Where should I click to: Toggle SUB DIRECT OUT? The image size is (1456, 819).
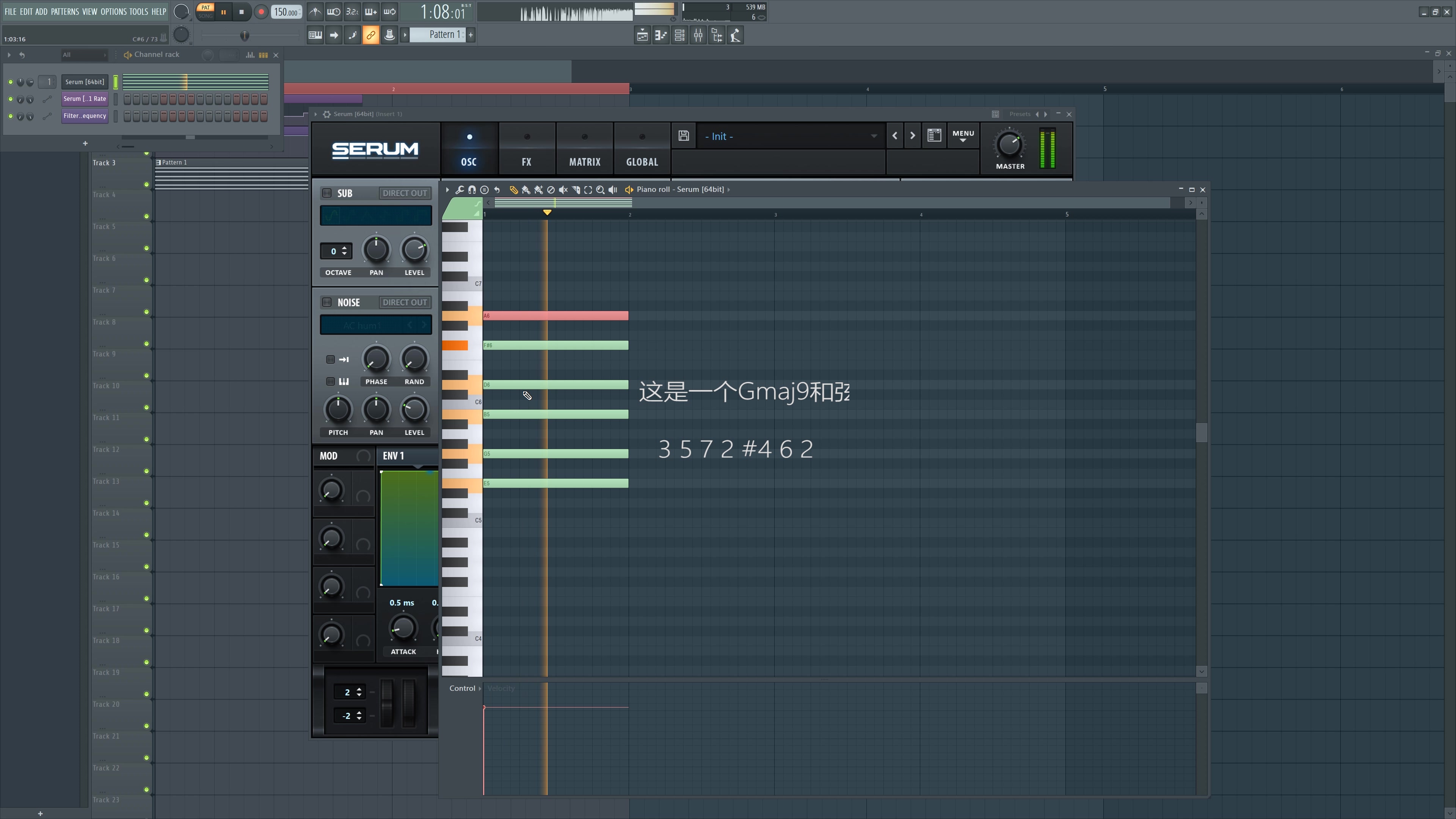405,193
